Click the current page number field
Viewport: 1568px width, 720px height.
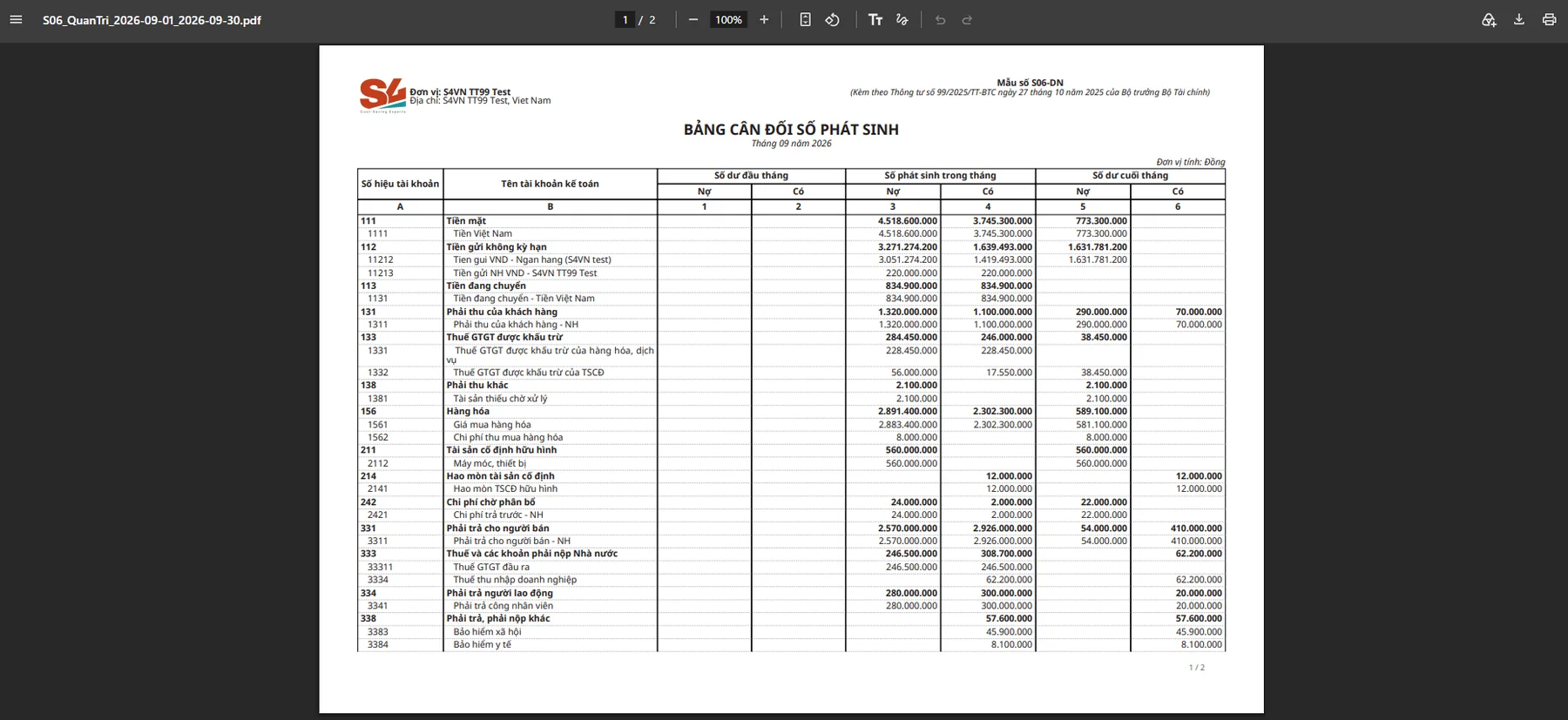click(x=625, y=20)
